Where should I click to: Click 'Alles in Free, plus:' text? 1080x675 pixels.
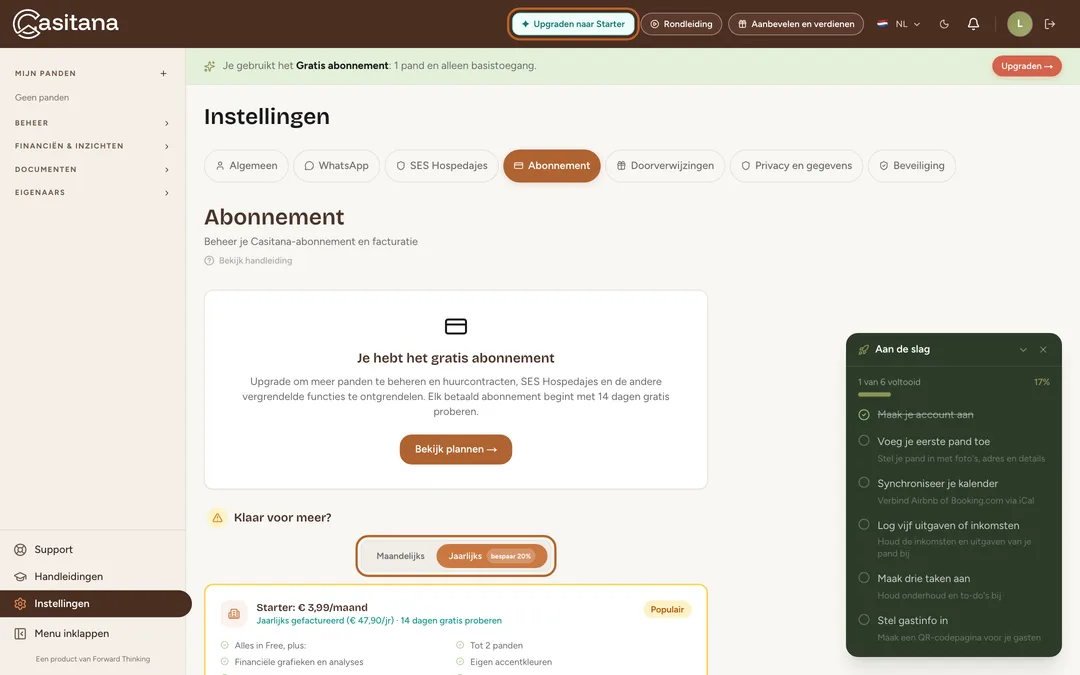(x=270, y=645)
